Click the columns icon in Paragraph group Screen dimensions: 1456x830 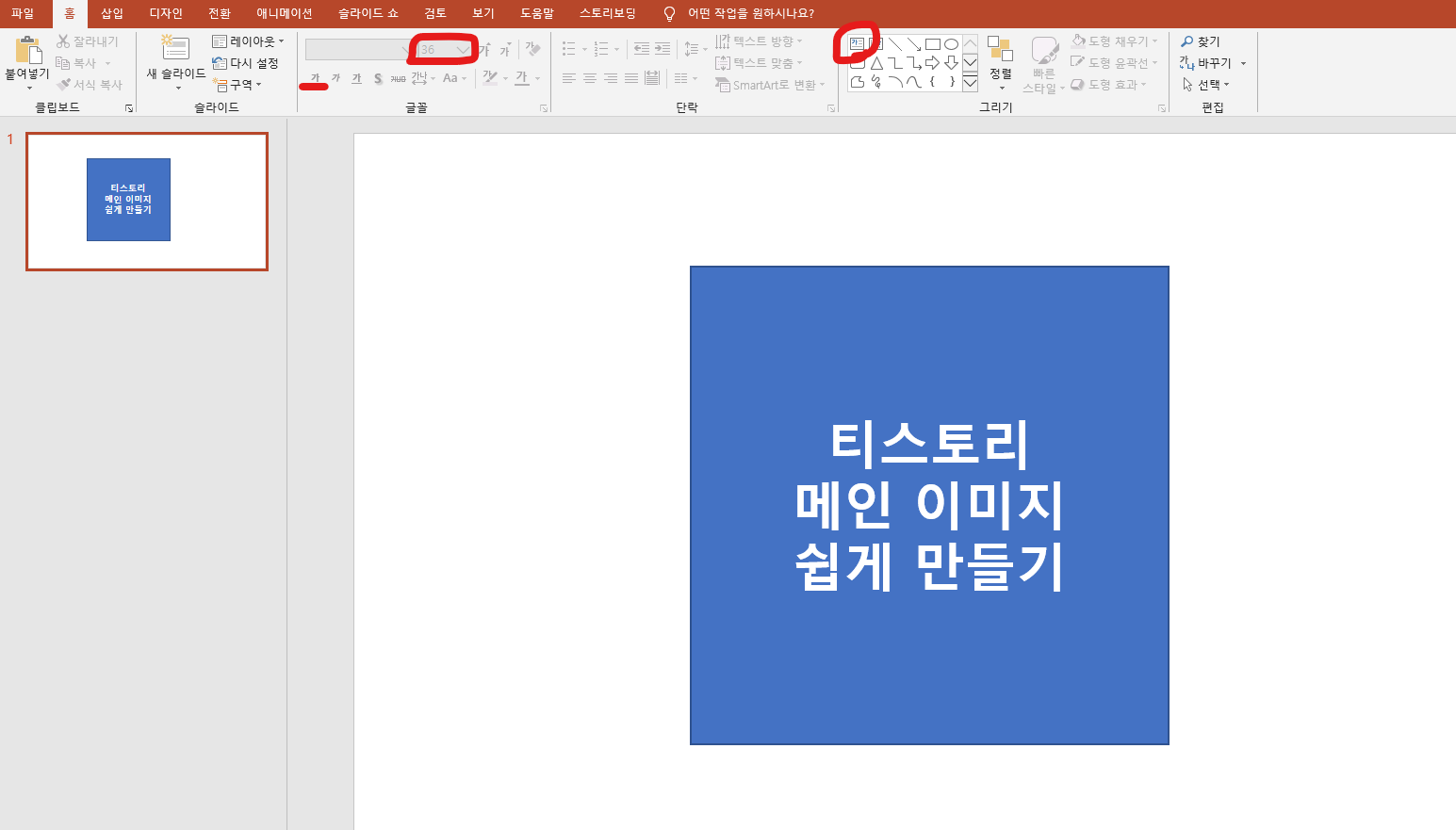coord(681,78)
